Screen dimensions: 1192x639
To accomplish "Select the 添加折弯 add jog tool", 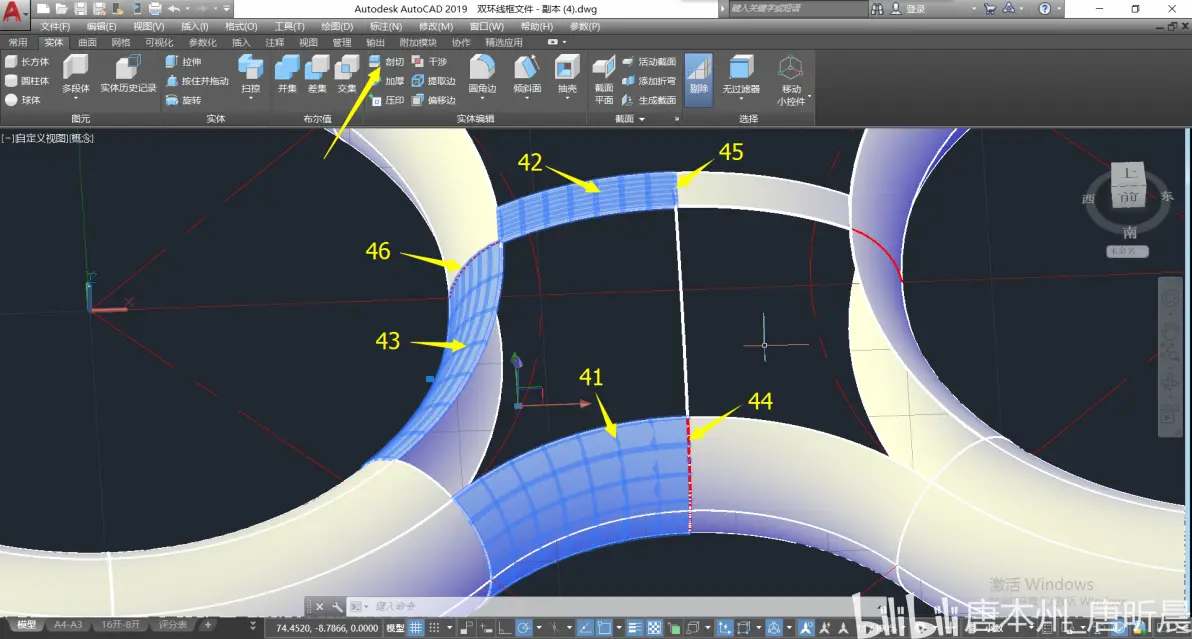I will point(650,81).
